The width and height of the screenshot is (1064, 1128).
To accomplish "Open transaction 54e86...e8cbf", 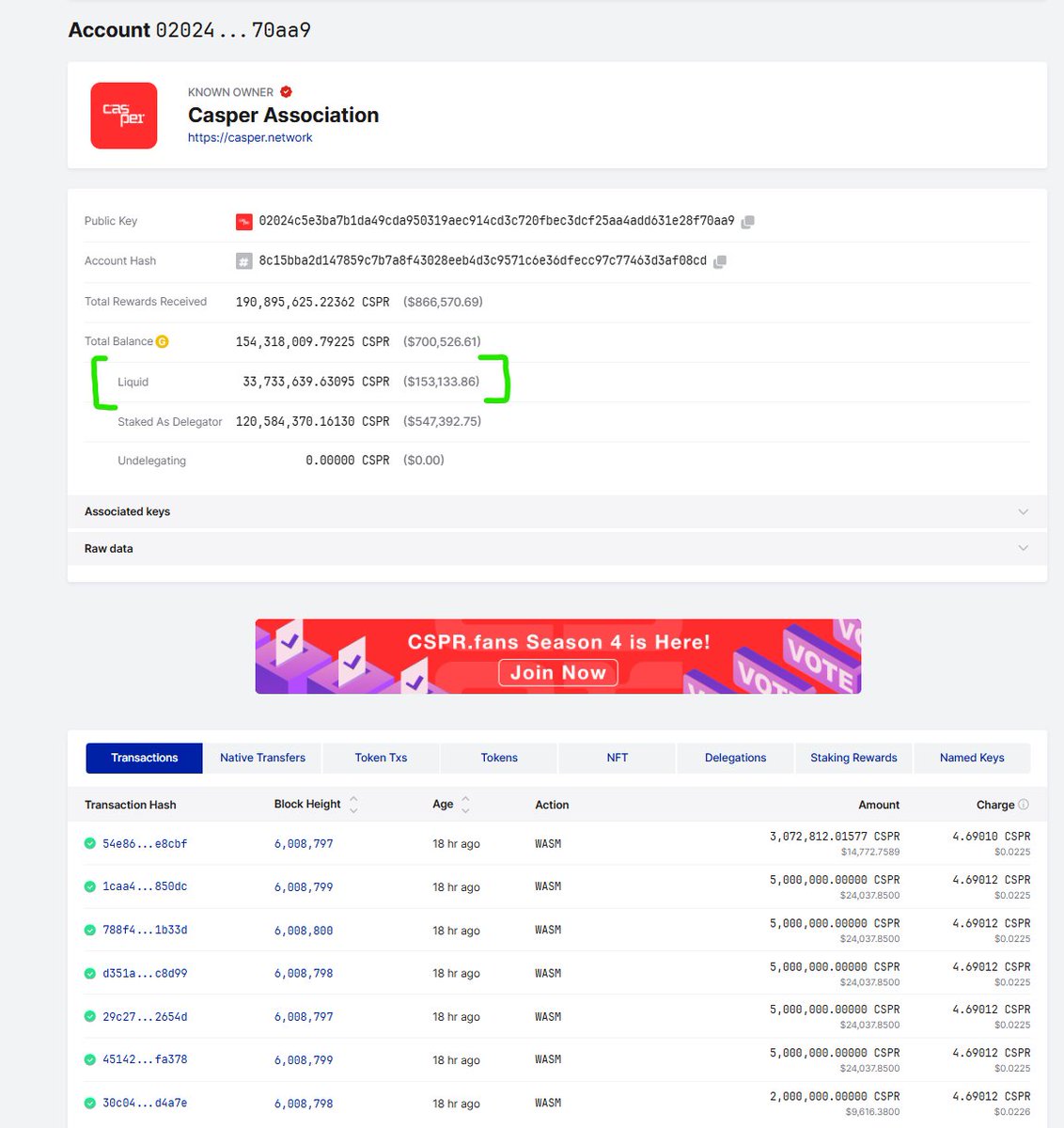I will click(145, 844).
